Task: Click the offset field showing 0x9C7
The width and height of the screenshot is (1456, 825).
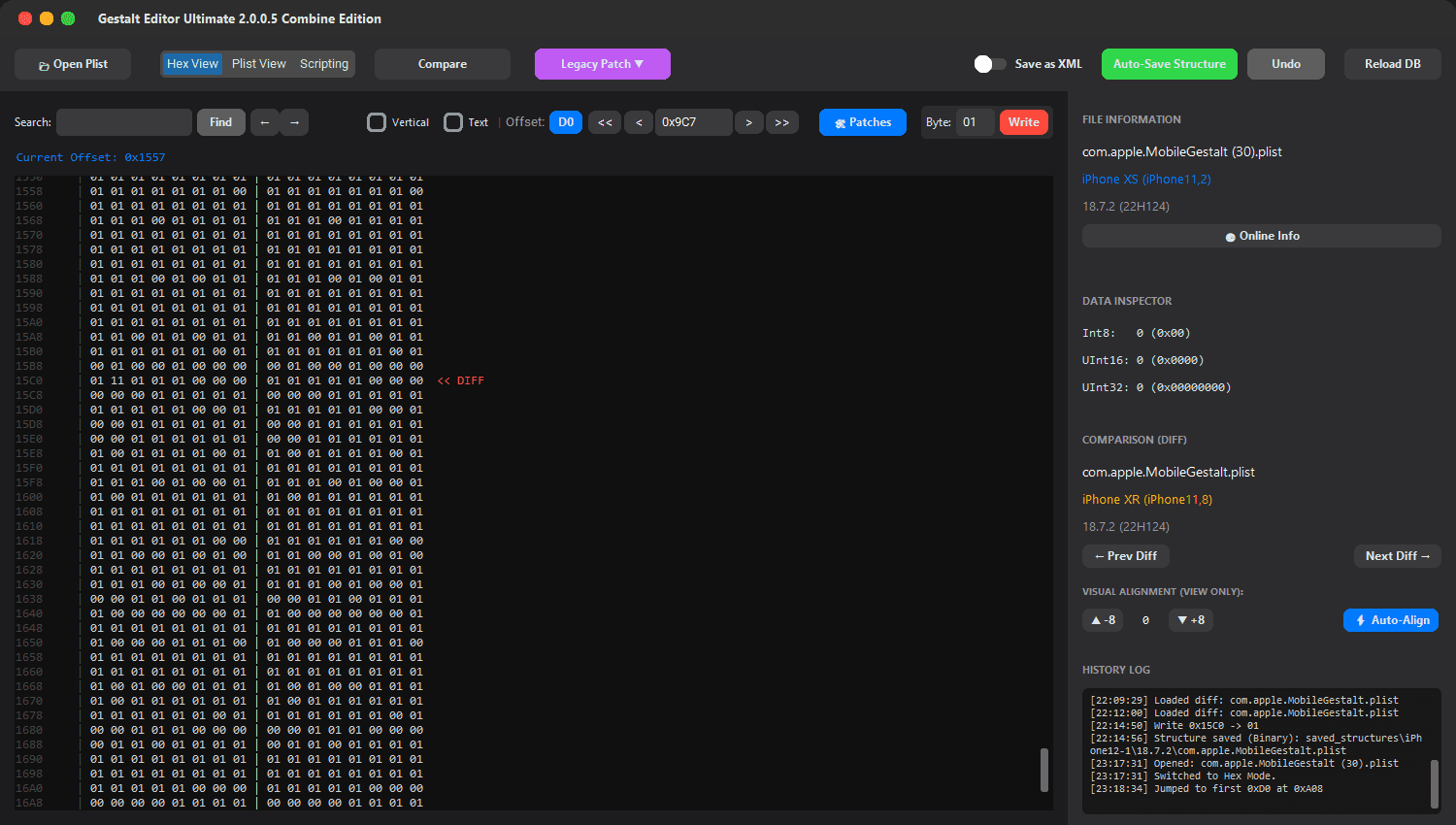Action: click(694, 122)
